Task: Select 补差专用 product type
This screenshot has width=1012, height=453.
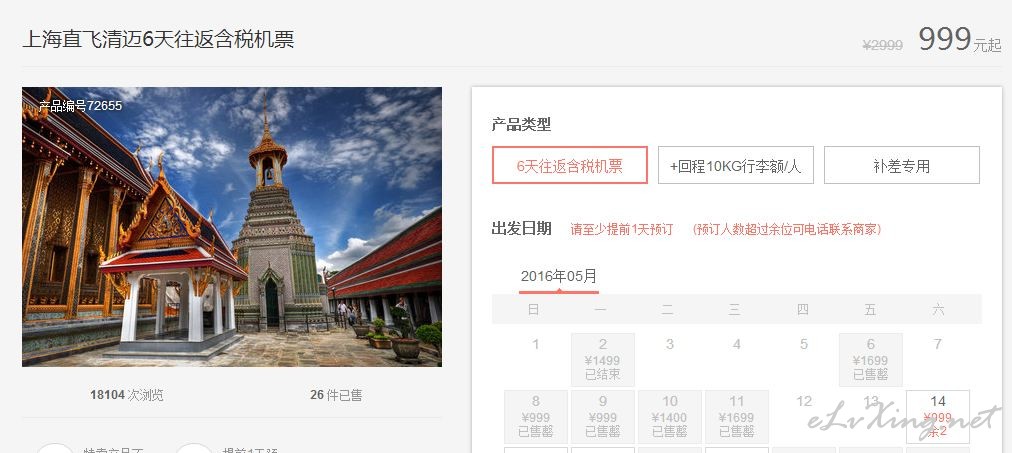Action: click(902, 165)
